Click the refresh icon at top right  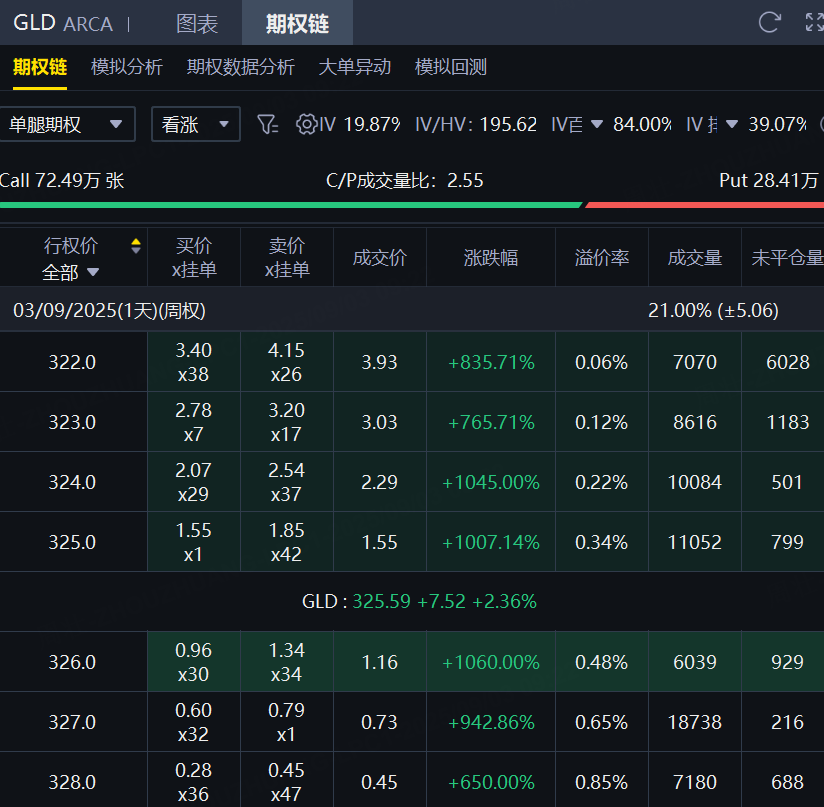click(769, 22)
